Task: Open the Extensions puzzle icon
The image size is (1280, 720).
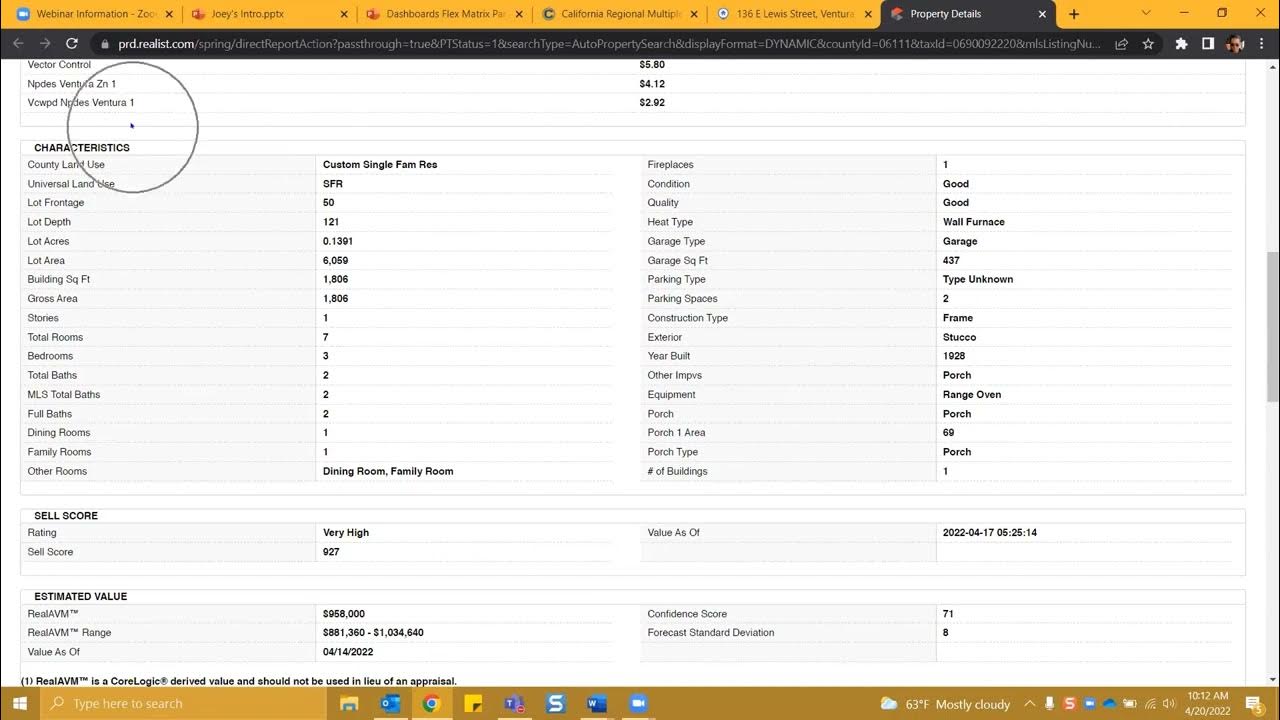Action: click(x=1182, y=44)
